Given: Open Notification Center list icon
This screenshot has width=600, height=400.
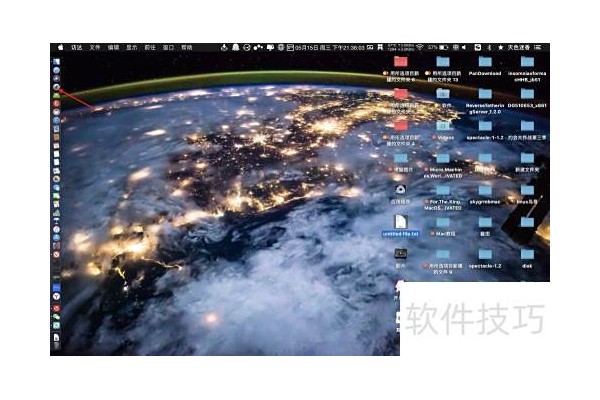Looking at the screenshot, I should [538, 47].
